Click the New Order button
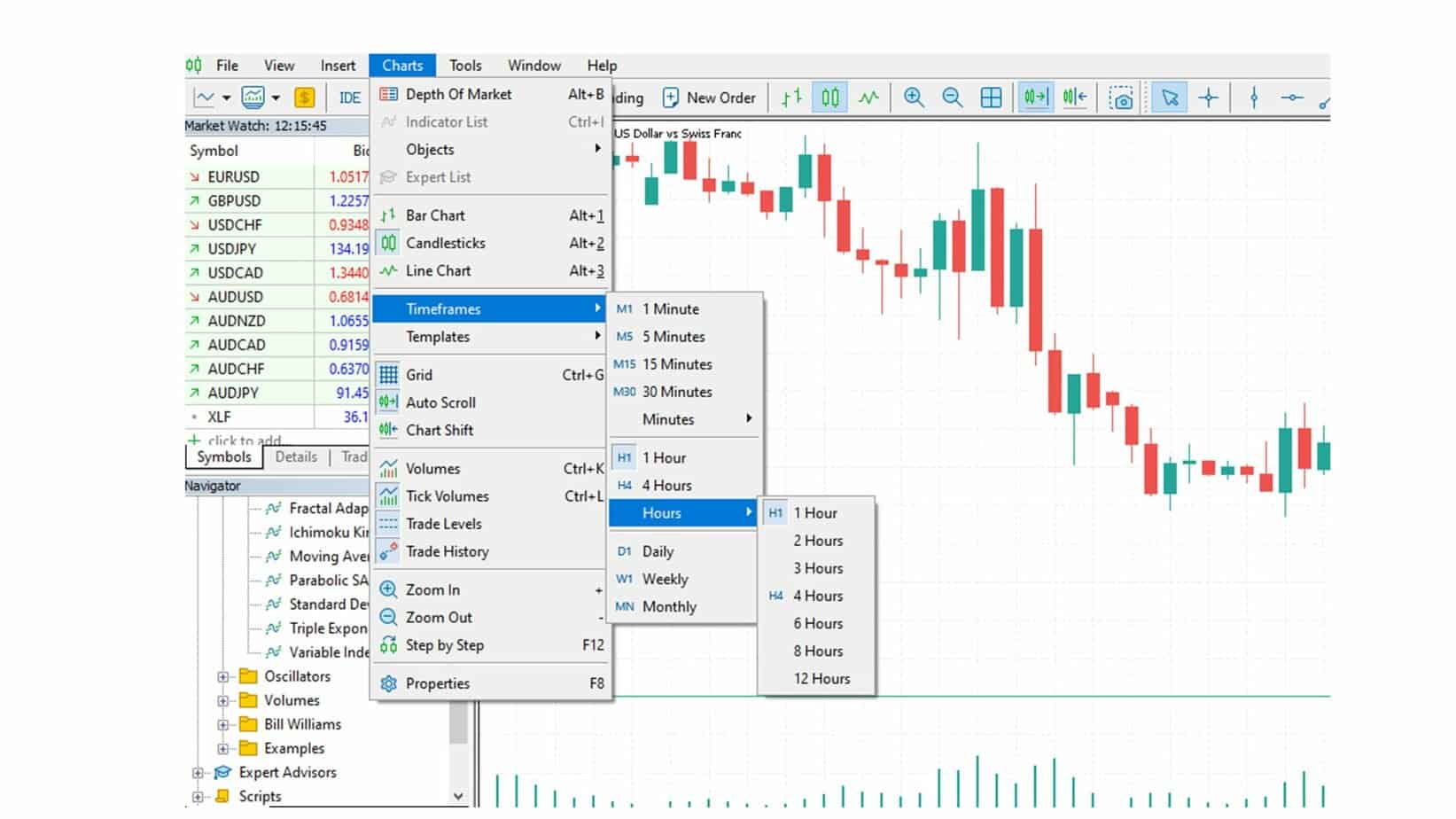1456x819 pixels. tap(709, 97)
